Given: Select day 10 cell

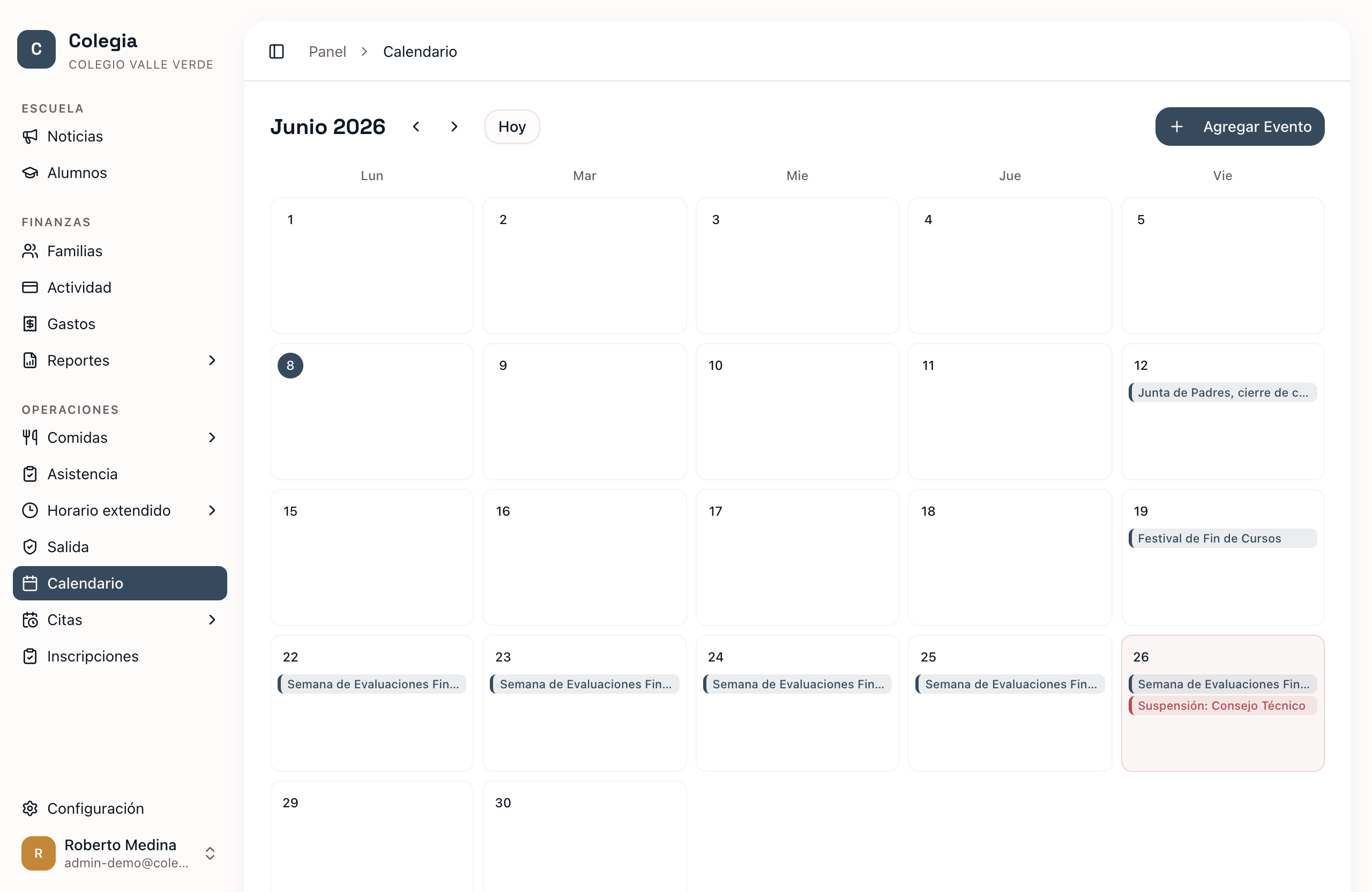Looking at the screenshot, I should click(797, 412).
